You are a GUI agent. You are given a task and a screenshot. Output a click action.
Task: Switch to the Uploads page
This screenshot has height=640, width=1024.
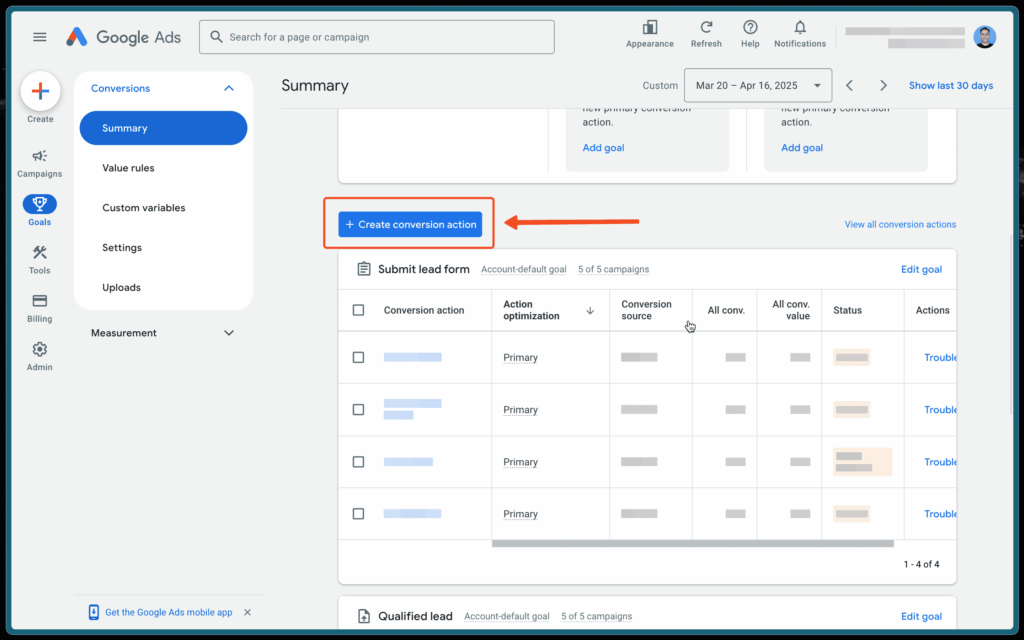[x=121, y=287]
